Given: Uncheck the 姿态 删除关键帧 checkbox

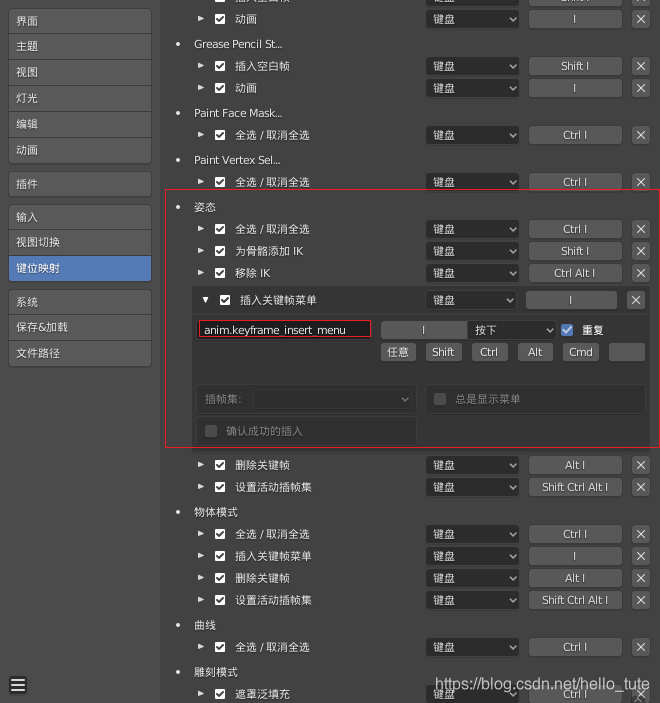Looking at the screenshot, I should tap(220, 465).
